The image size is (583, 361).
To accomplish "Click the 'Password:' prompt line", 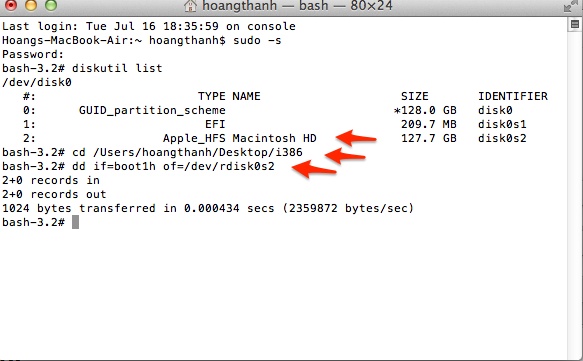I will [33, 55].
